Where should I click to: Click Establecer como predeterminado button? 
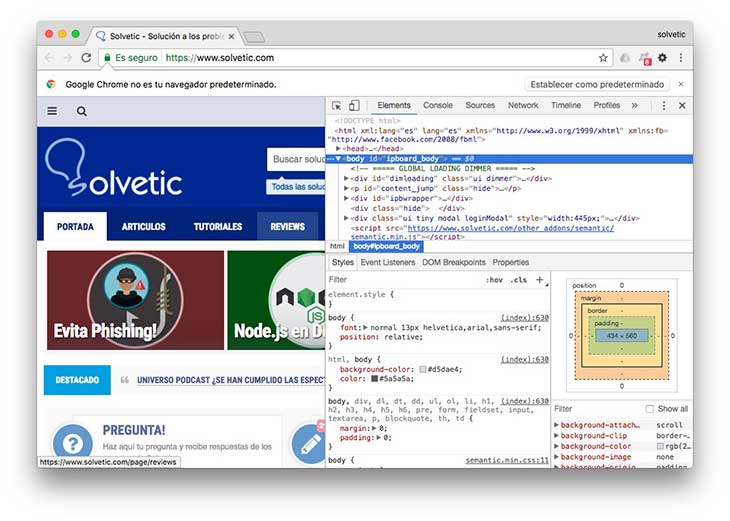[x=597, y=84]
